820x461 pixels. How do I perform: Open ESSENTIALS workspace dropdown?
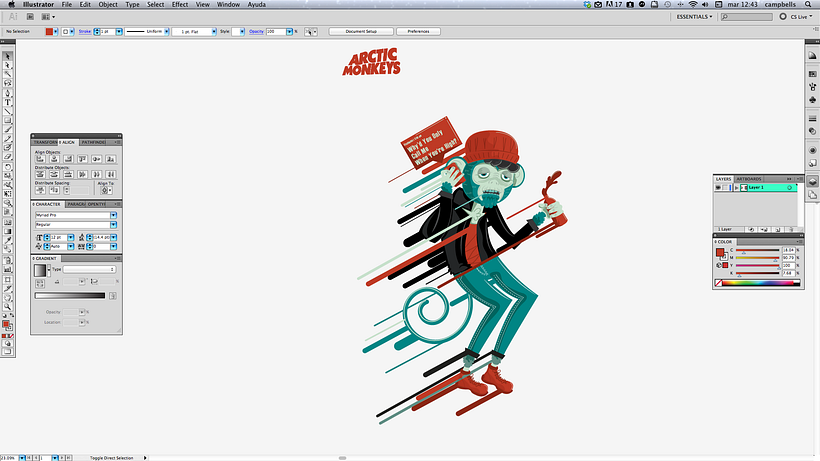pos(694,17)
